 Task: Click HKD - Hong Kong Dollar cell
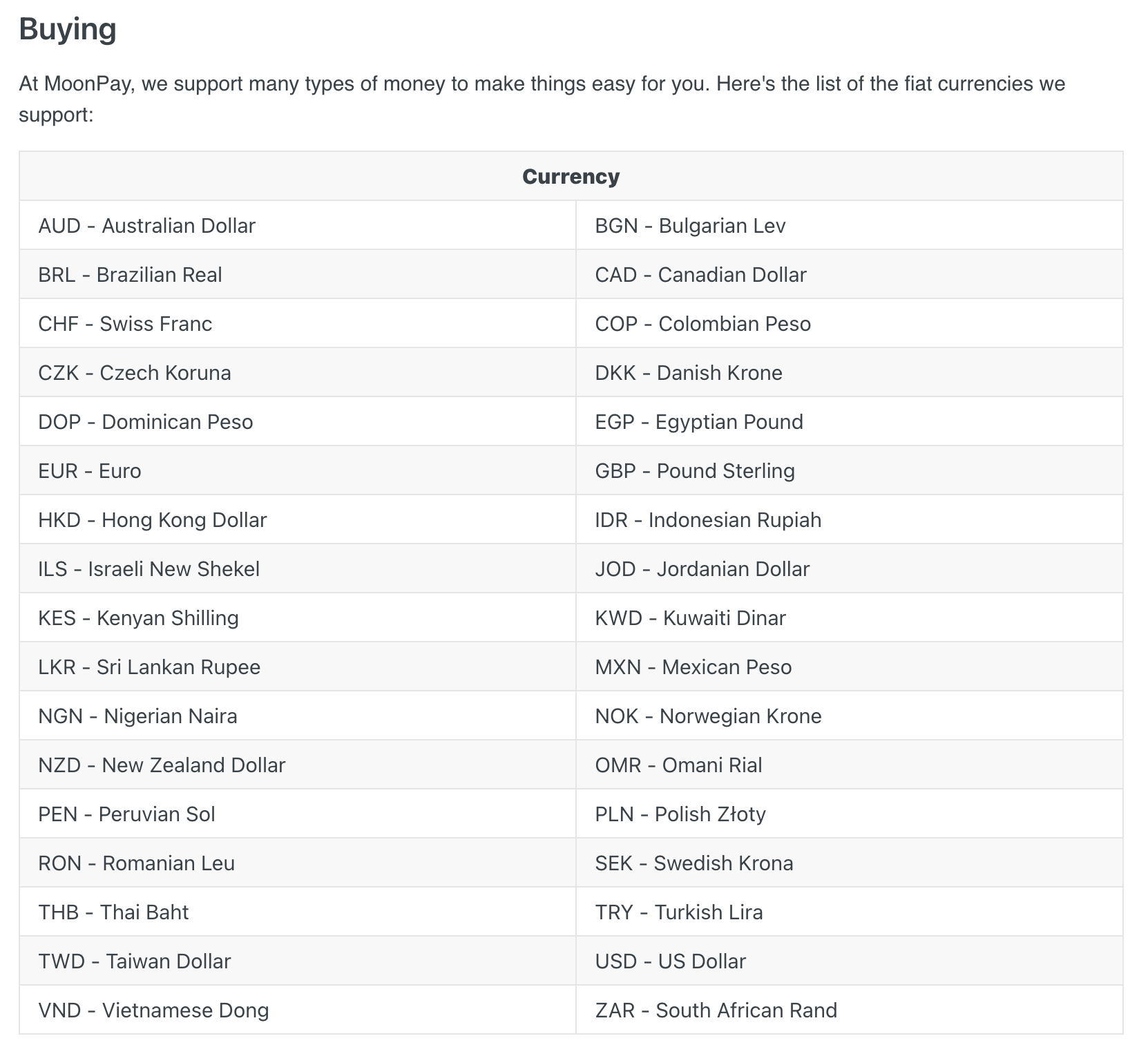[x=297, y=519]
